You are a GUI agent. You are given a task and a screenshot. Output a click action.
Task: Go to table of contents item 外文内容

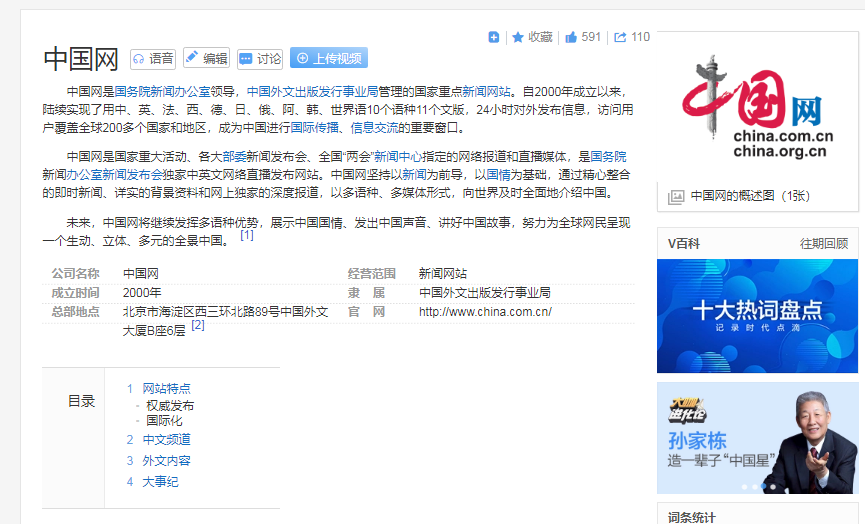167,461
